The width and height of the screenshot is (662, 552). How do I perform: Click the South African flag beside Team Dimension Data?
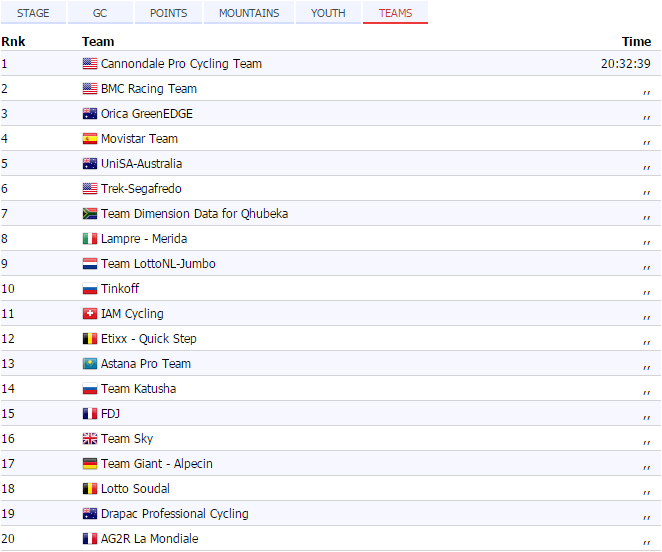90,214
